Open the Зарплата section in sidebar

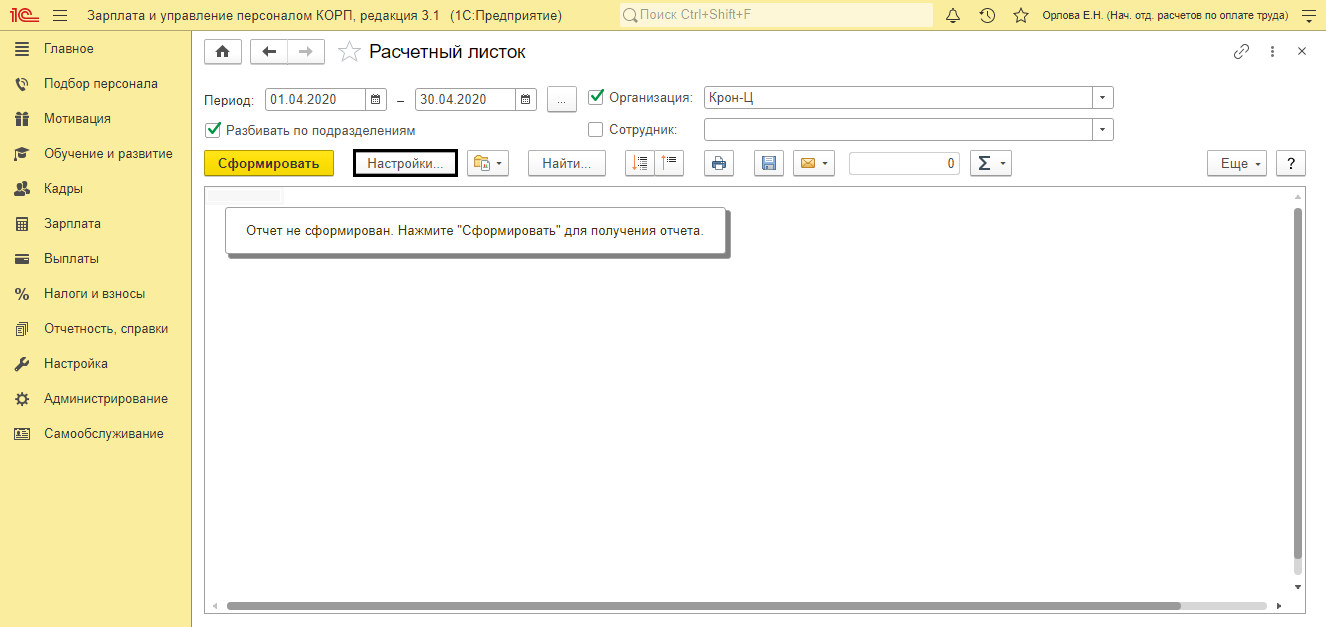coord(72,224)
